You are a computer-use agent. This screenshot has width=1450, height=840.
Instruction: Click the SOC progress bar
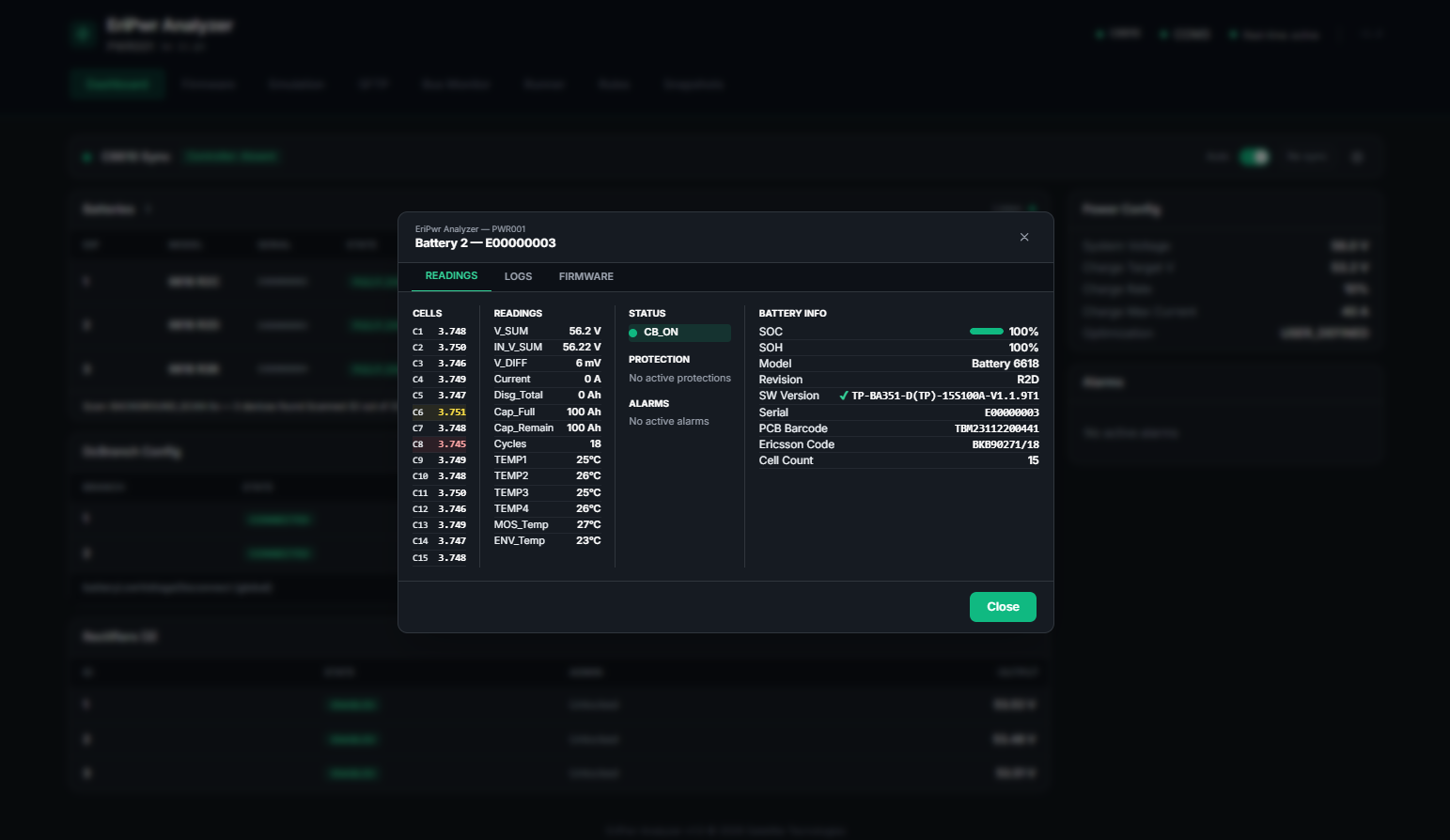[986, 332]
